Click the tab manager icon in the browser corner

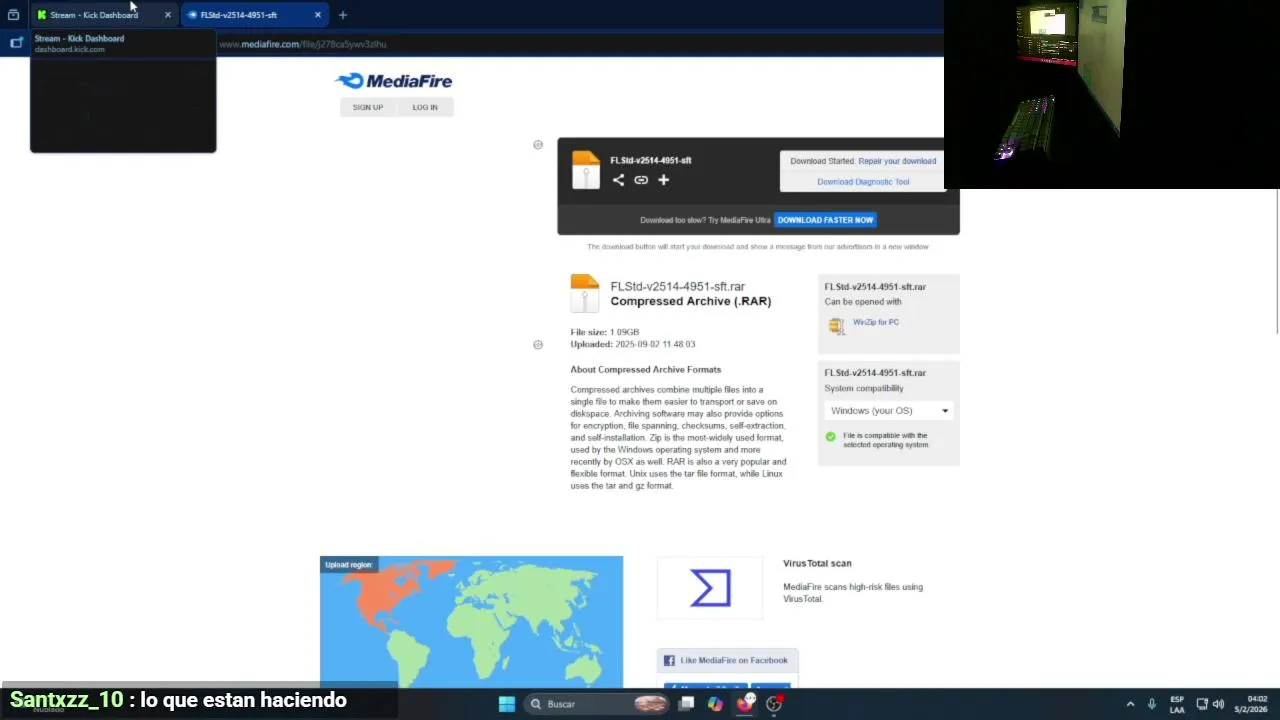tap(13, 15)
